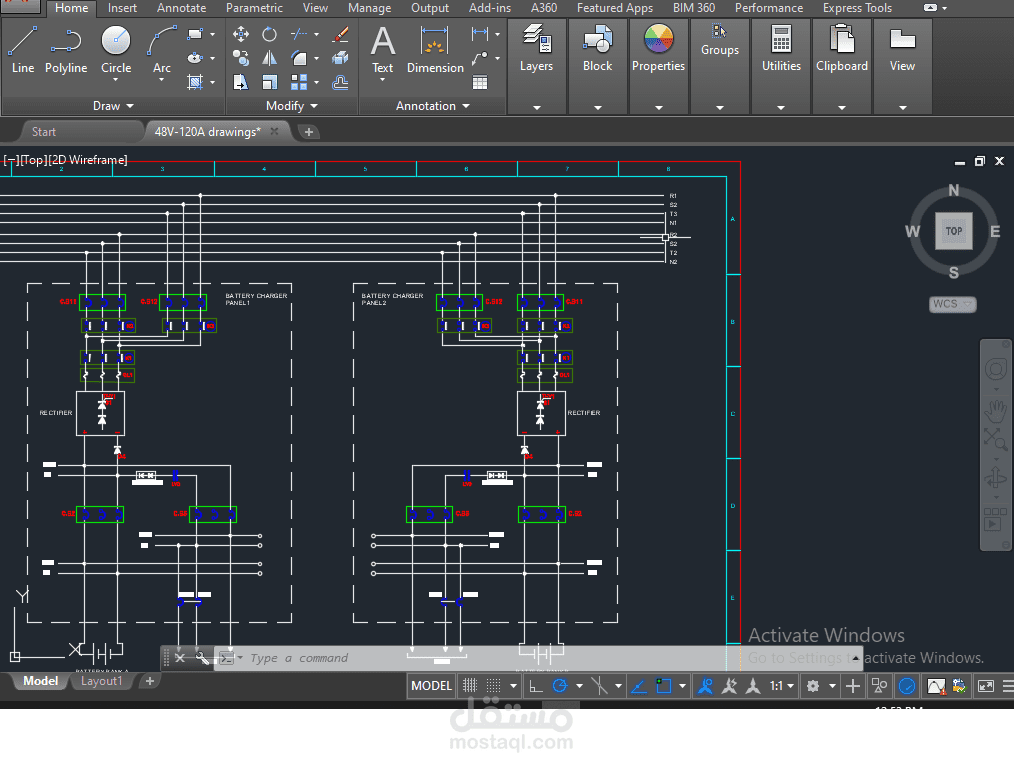Open the Circle tool dropdown arrow

coord(116,80)
